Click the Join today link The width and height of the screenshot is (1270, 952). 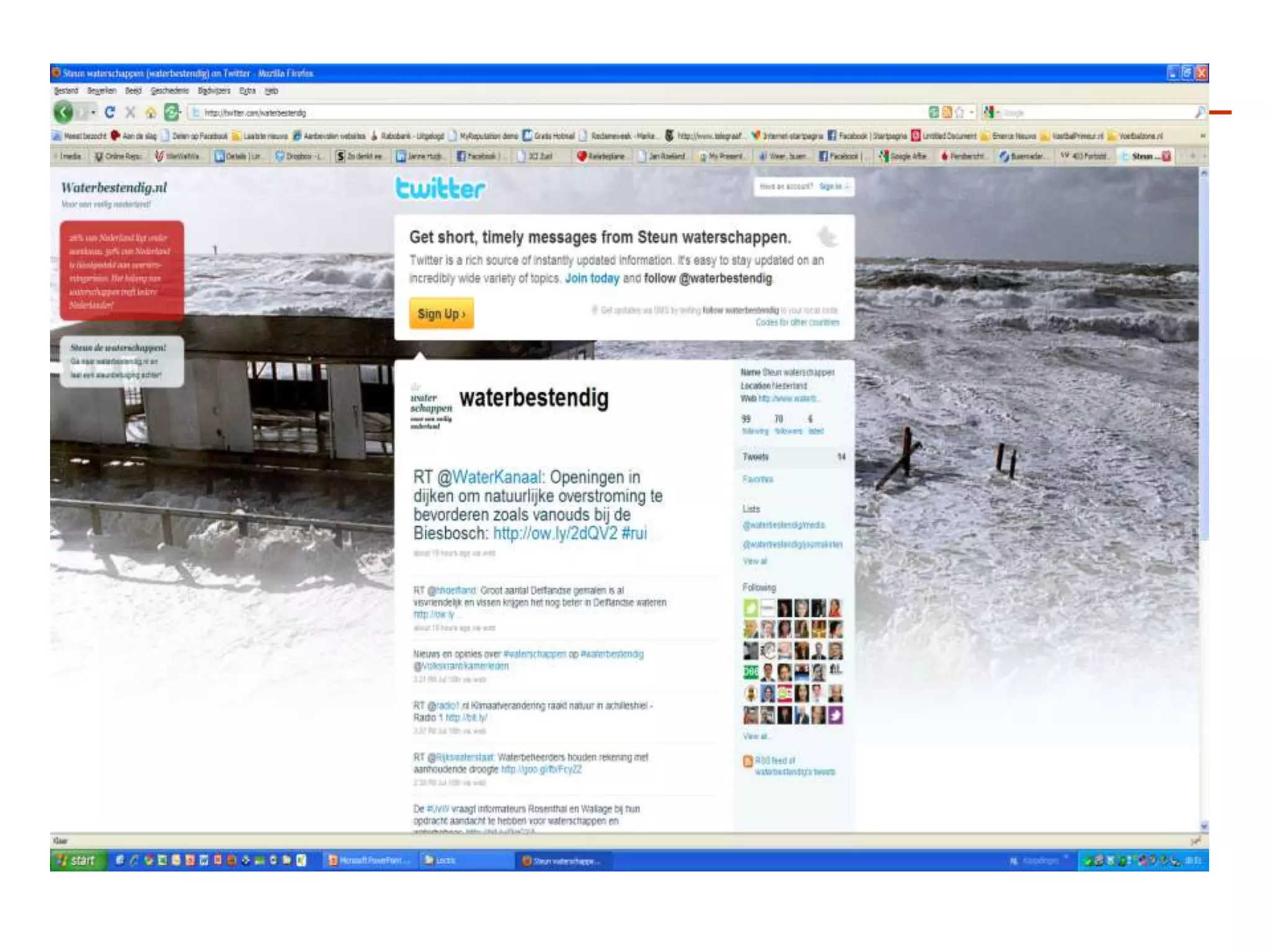pyautogui.click(x=592, y=278)
